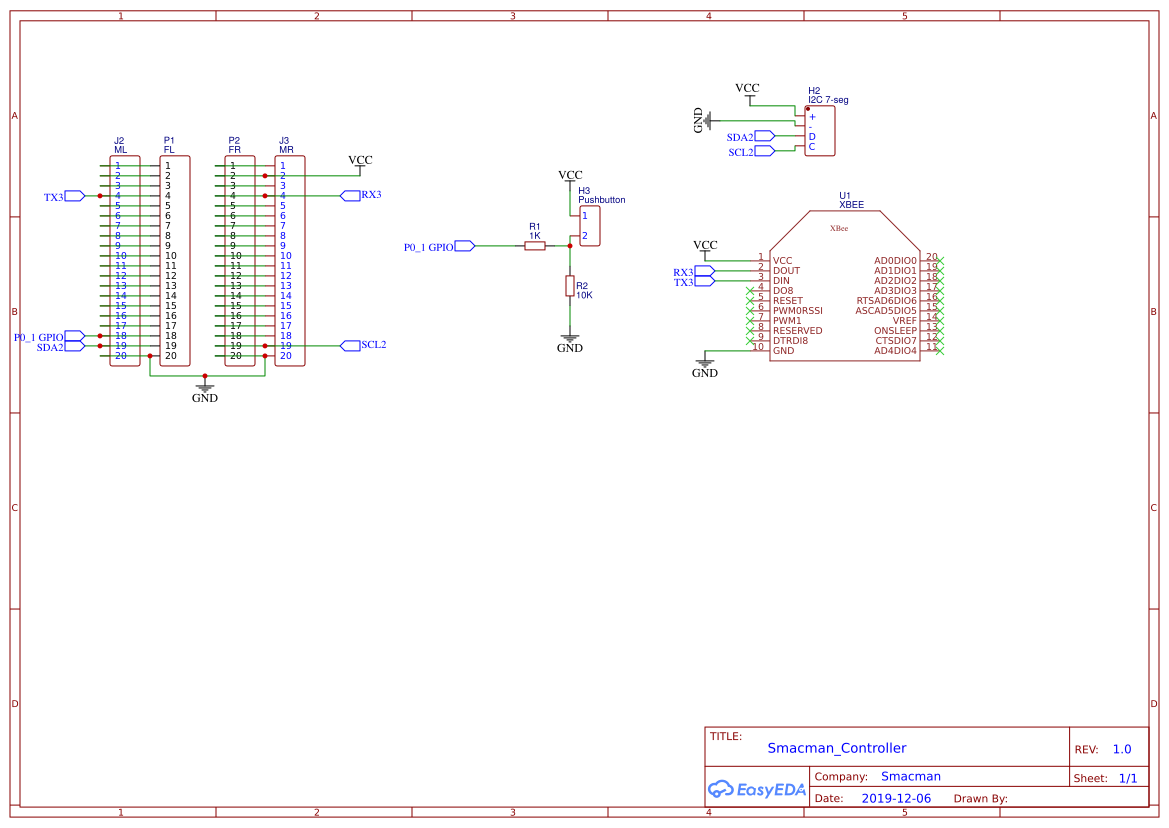Click the Company value "Smacman"
1169x828 pixels.
click(x=910, y=777)
